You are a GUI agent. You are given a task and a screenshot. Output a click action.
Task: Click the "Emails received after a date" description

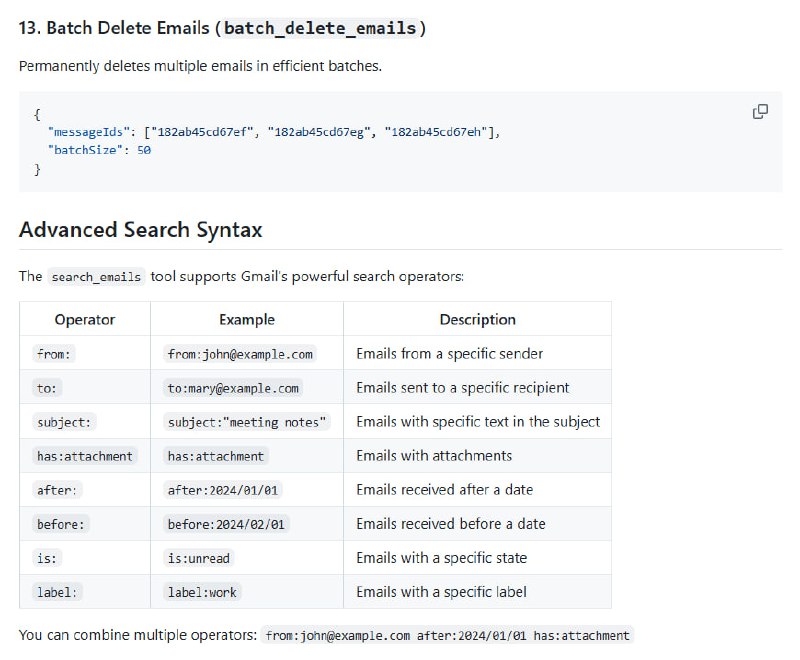tap(444, 490)
